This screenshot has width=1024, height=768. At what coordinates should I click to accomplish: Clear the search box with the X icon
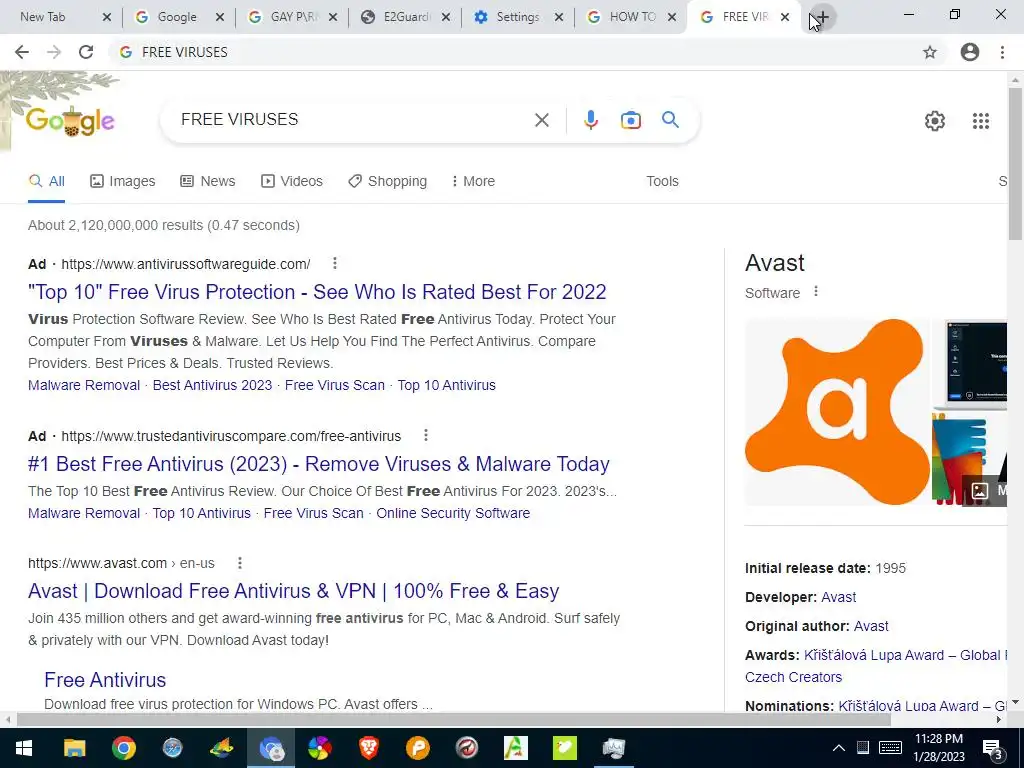541,120
